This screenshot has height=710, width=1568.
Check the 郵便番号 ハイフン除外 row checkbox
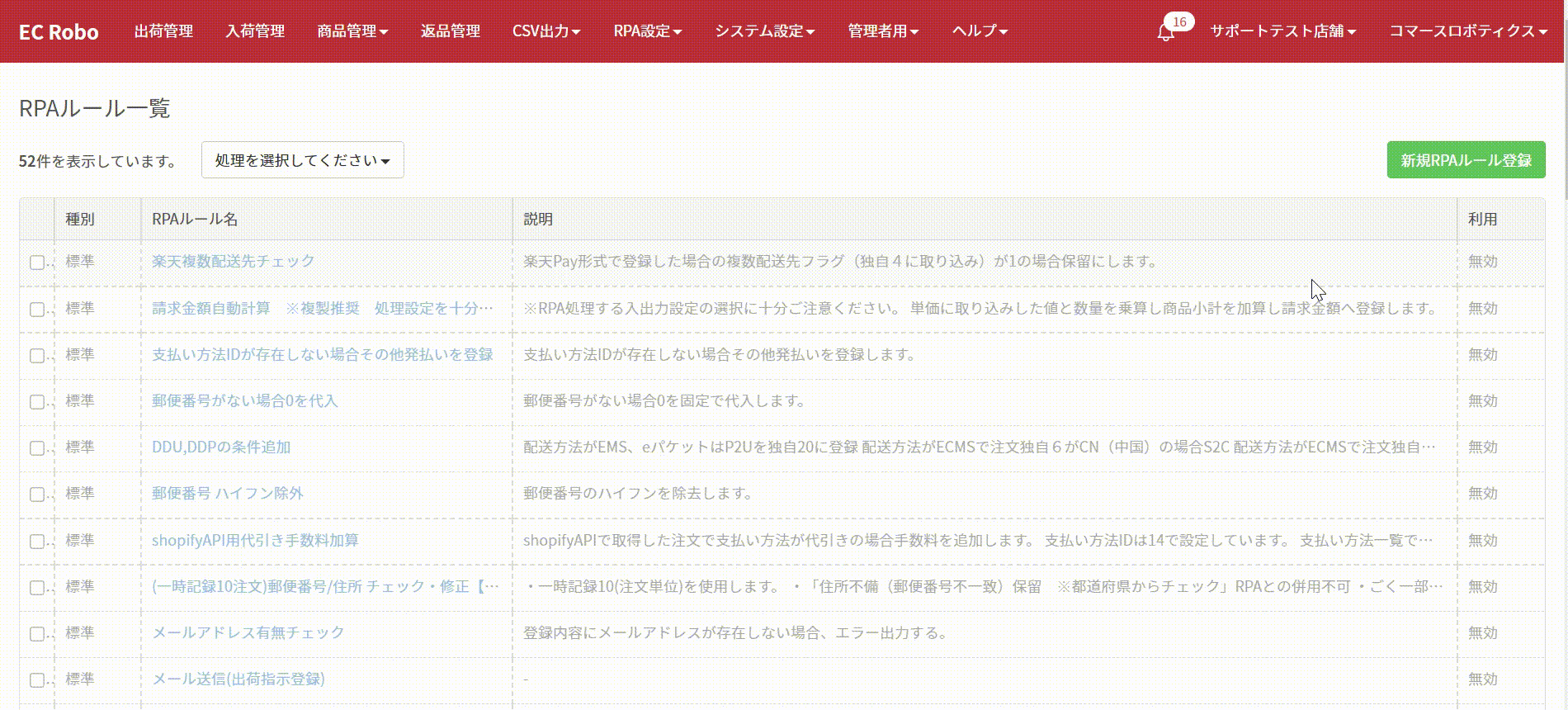37,495
